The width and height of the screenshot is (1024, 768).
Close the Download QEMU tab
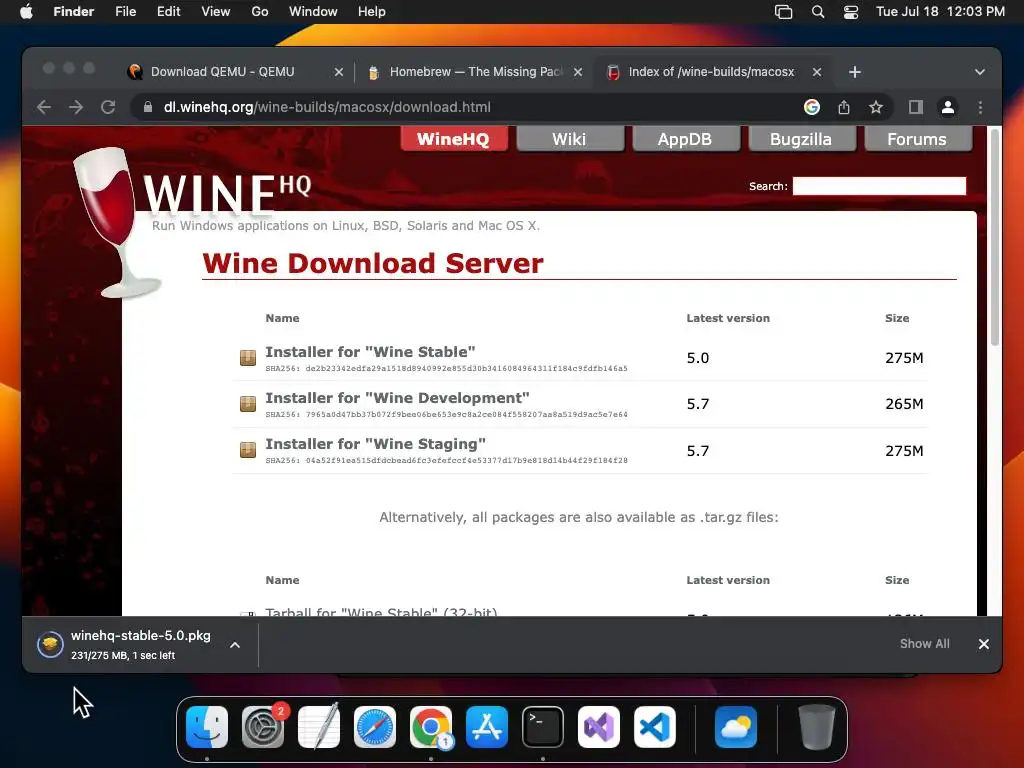coord(338,72)
